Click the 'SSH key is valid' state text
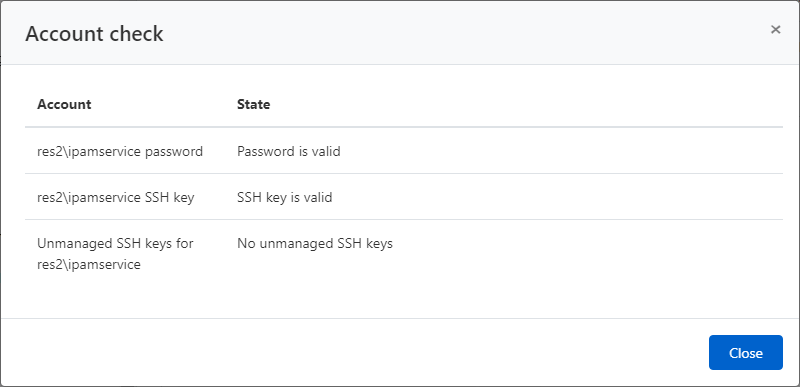Viewport: 800px width, 387px height. [285, 197]
